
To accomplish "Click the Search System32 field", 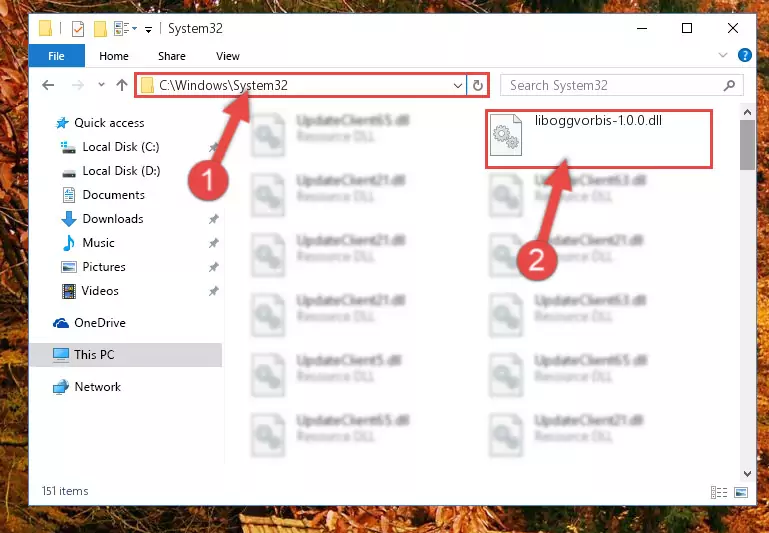I will 621,85.
